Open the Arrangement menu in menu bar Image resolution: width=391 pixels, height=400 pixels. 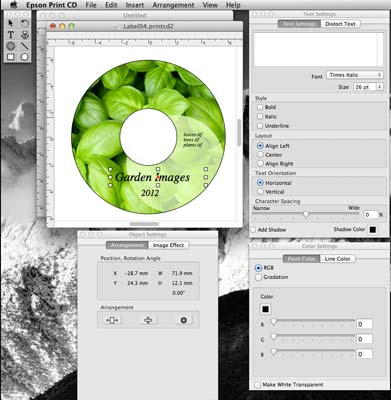(173, 5)
